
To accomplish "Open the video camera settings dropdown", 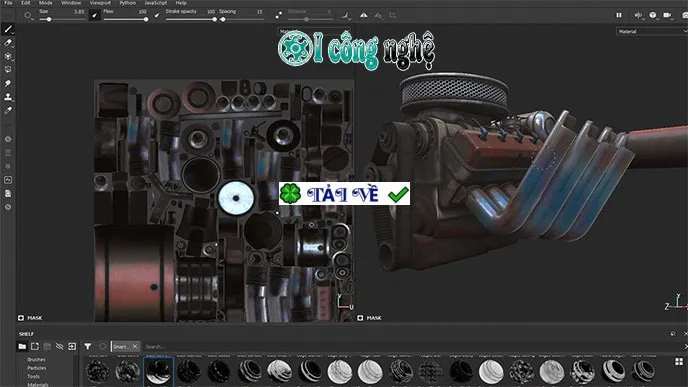I will pyautogui.click(x=668, y=15).
